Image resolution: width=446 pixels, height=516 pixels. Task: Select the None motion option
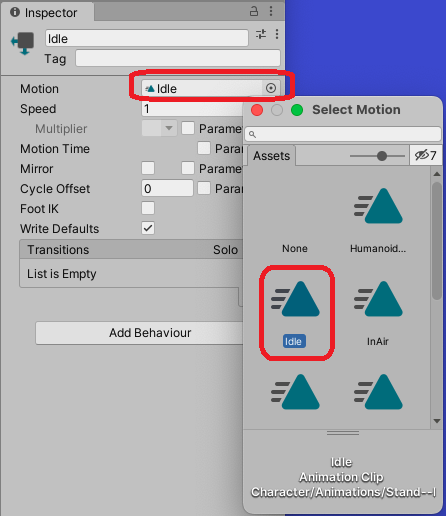coord(295,248)
